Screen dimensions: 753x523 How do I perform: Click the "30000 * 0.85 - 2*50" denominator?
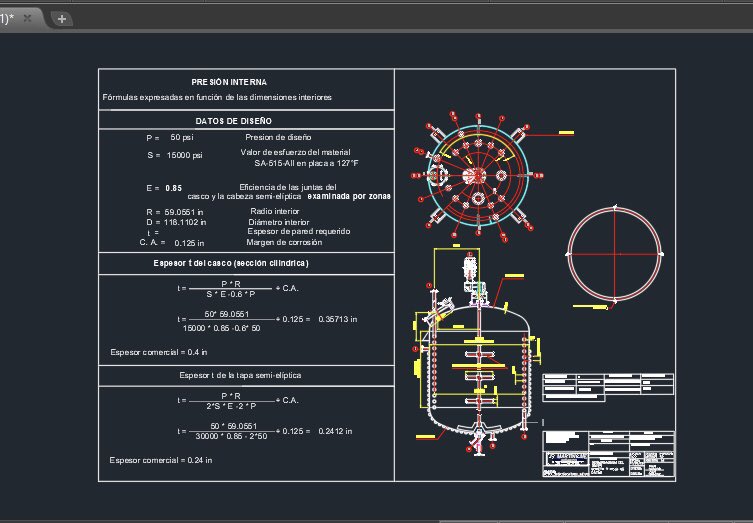[231, 437]
